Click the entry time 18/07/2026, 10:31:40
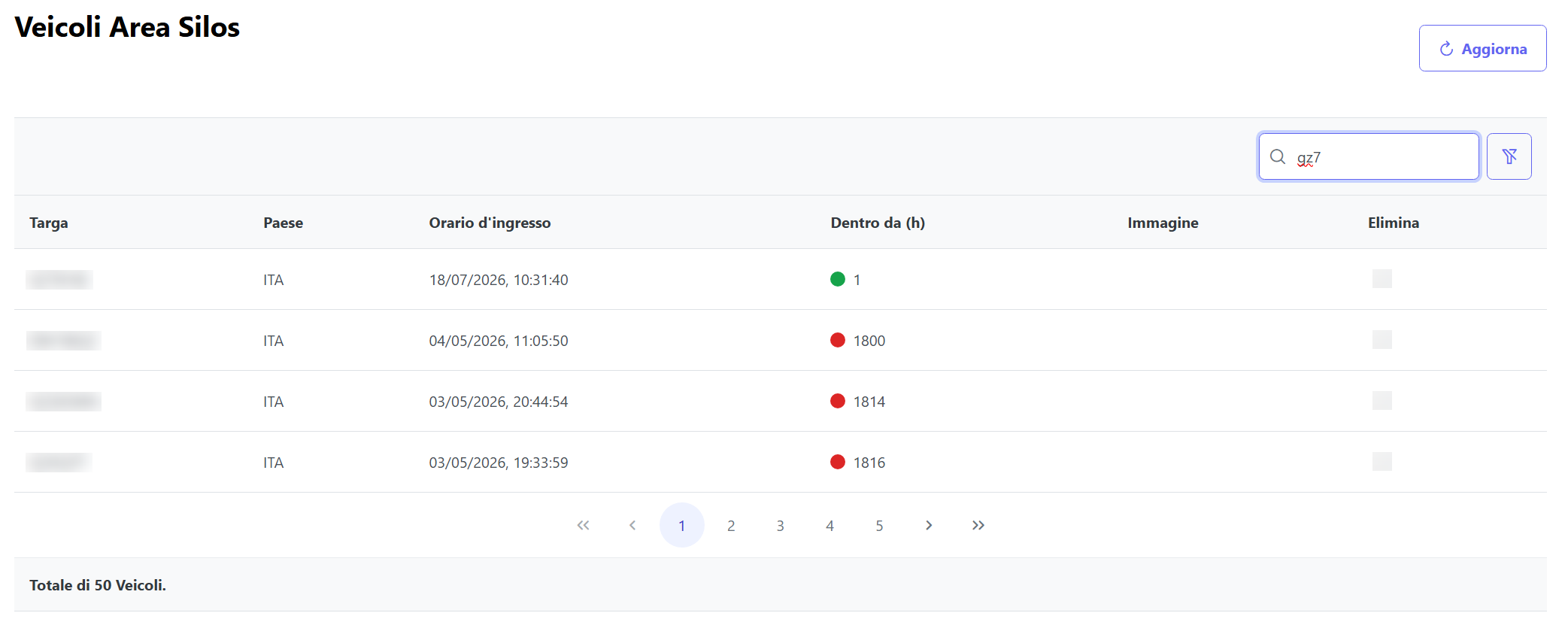The height and width of the screenshot is (622, 1568). (499, 280)
